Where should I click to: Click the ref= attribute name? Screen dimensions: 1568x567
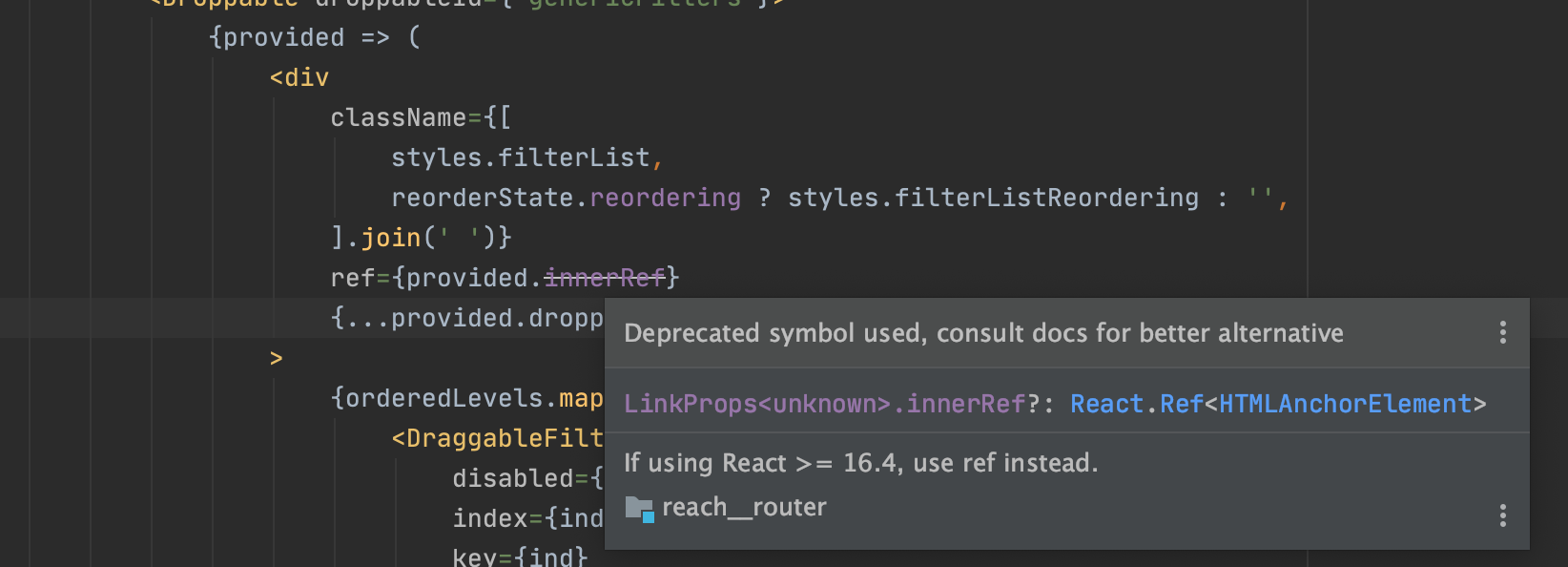click(x=353, y=278)
